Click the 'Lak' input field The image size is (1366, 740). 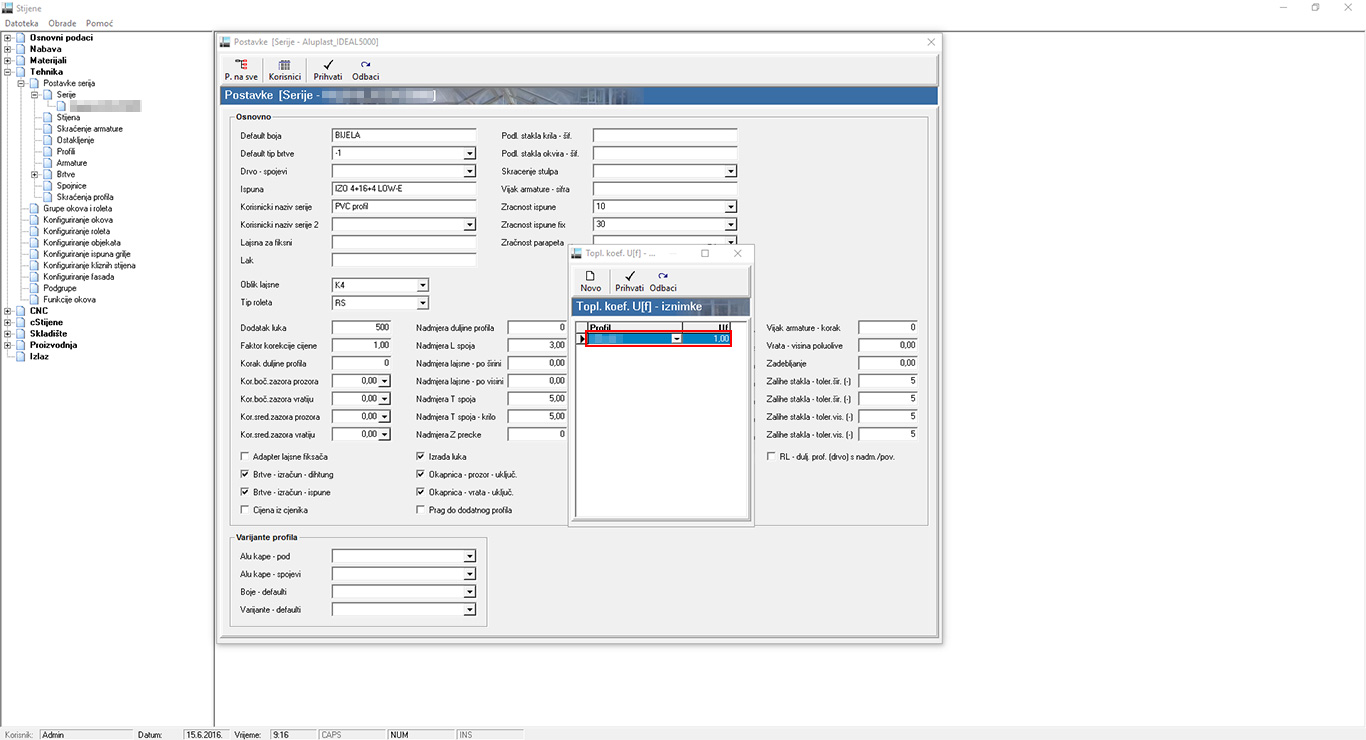(x=404, y=260)
